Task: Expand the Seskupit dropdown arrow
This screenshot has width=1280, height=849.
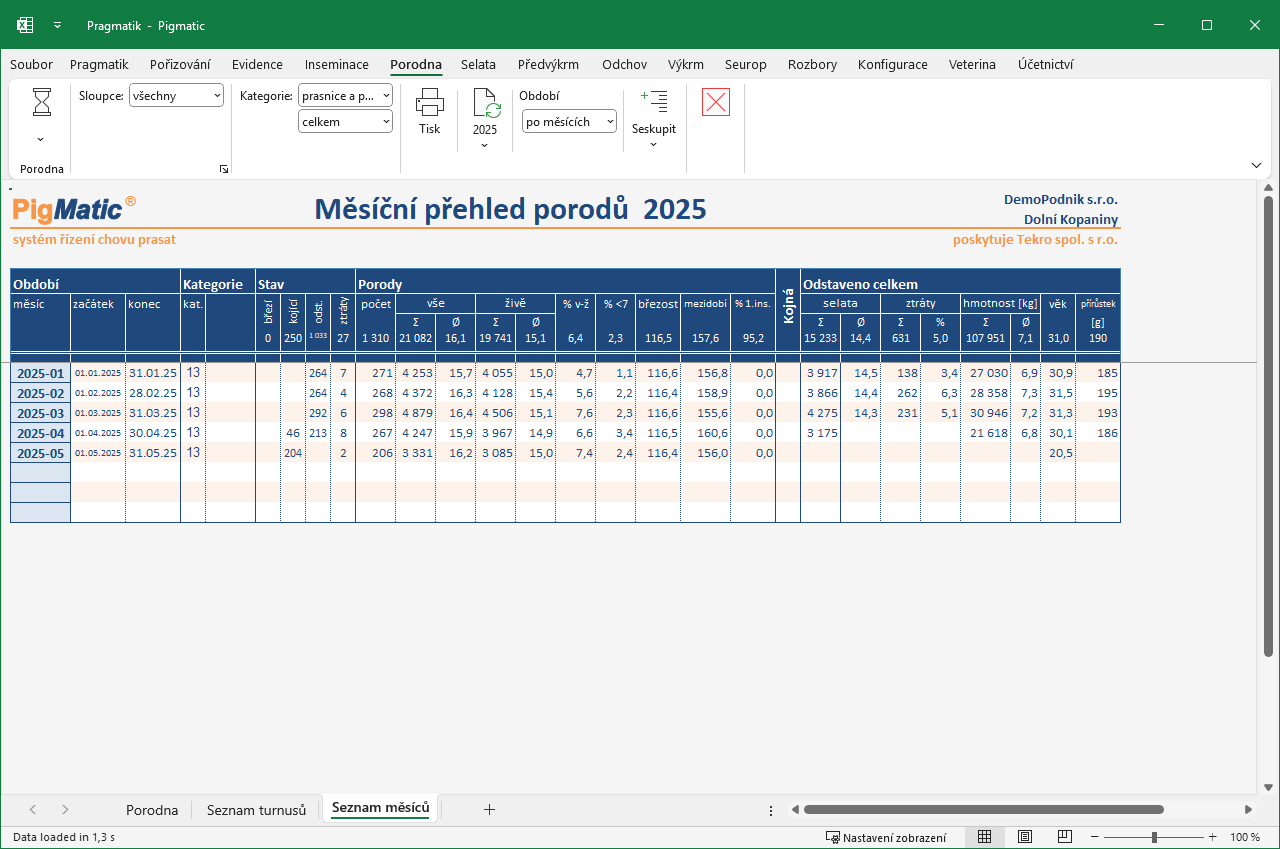Action: pos(654,145)
